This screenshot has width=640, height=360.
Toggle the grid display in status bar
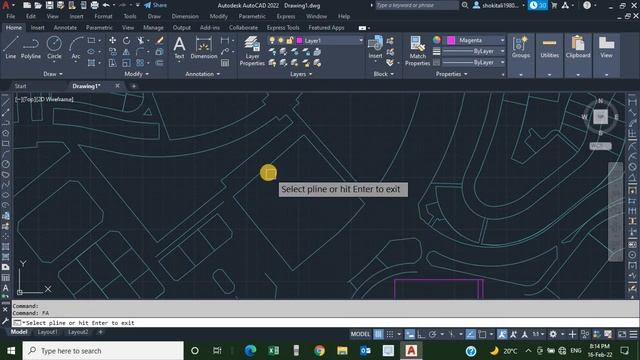click(x=378, y=334)
